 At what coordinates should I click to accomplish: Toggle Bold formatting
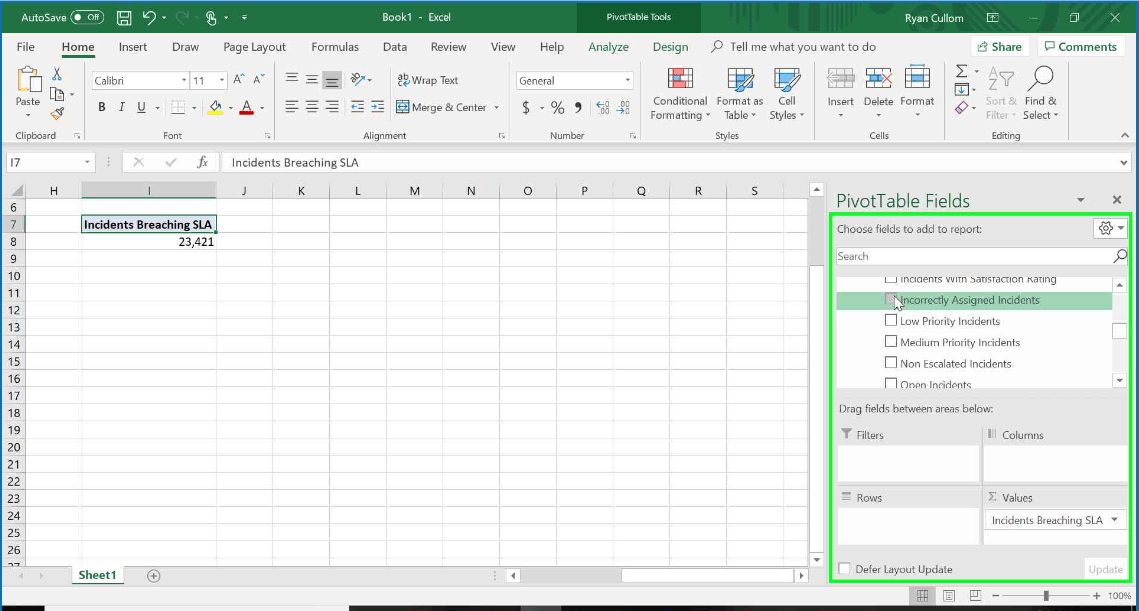coord(102,108)
